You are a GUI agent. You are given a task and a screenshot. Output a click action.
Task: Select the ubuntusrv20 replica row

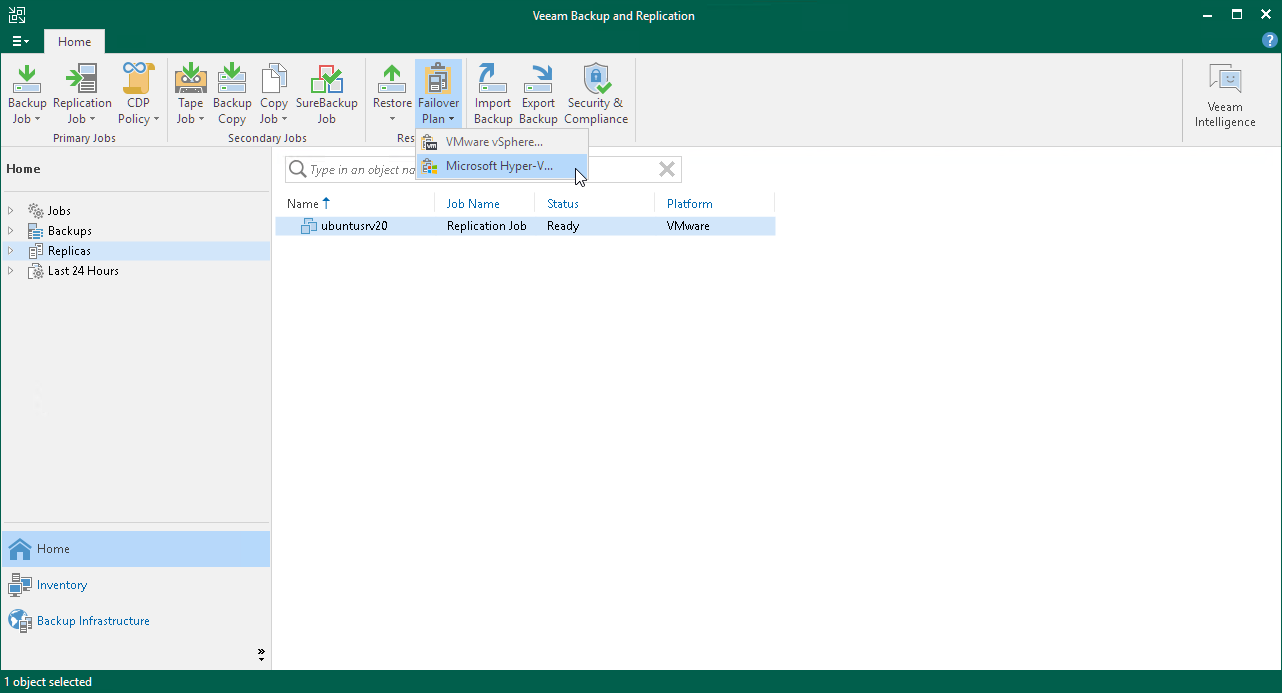[525, 226]
